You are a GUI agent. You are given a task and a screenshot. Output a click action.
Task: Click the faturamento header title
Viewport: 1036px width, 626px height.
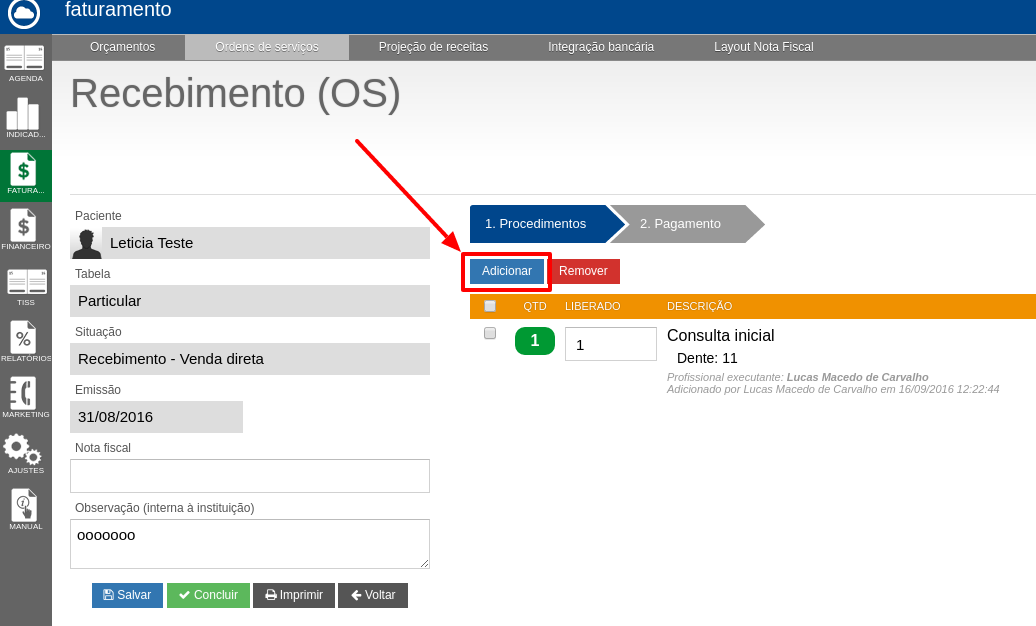(118, 10)
